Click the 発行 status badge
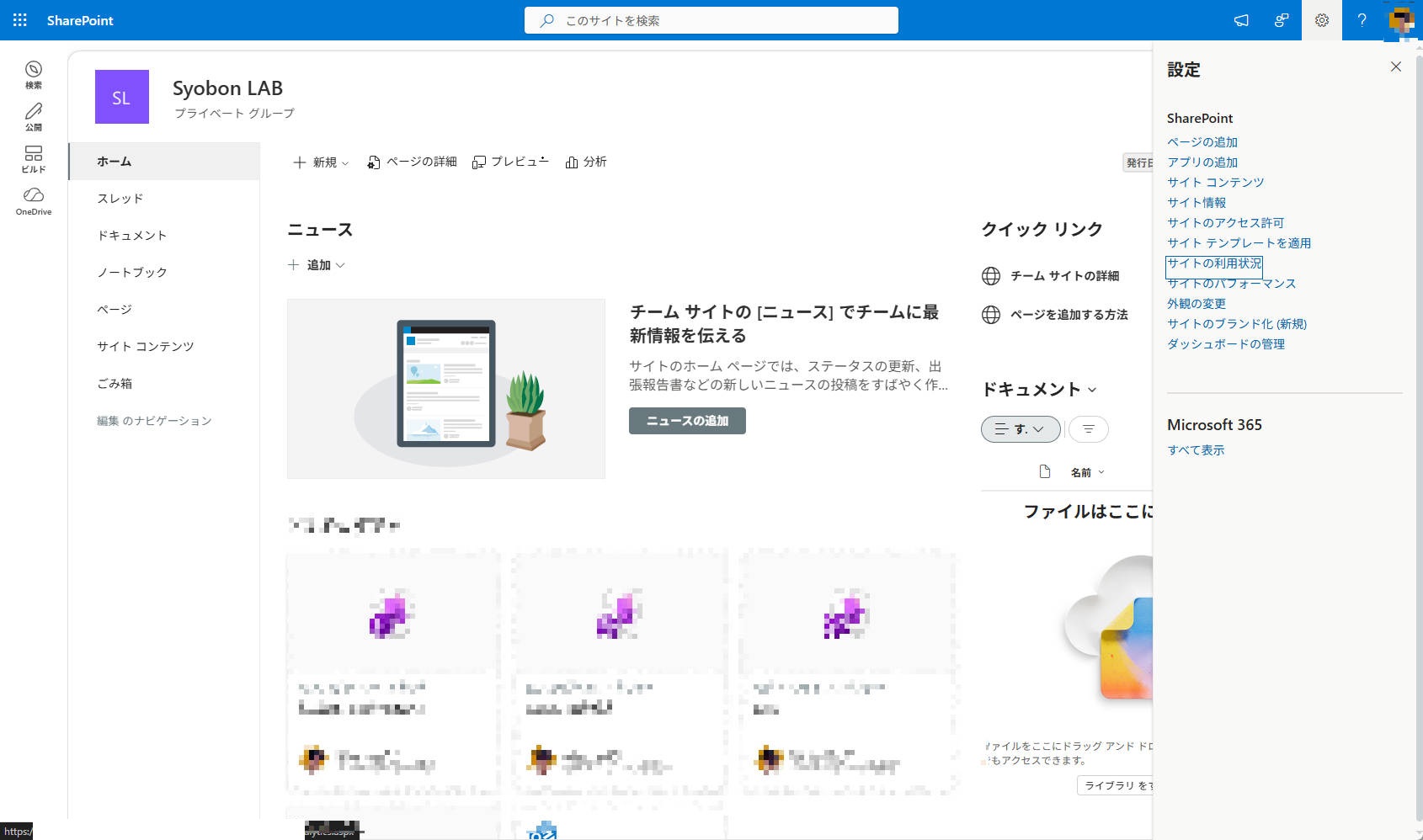Viewport: 1423px width, 840px height. tap(1138, 162)
